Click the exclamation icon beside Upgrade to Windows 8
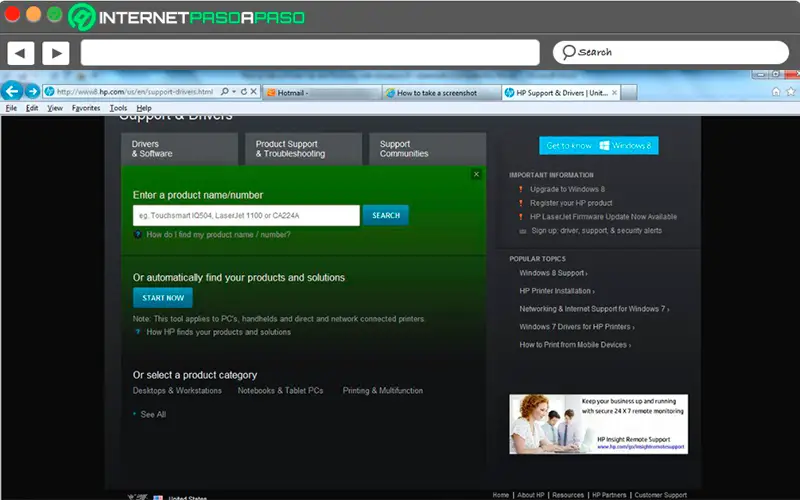This screenshot has width=800, height=500. tap(521, 189)
